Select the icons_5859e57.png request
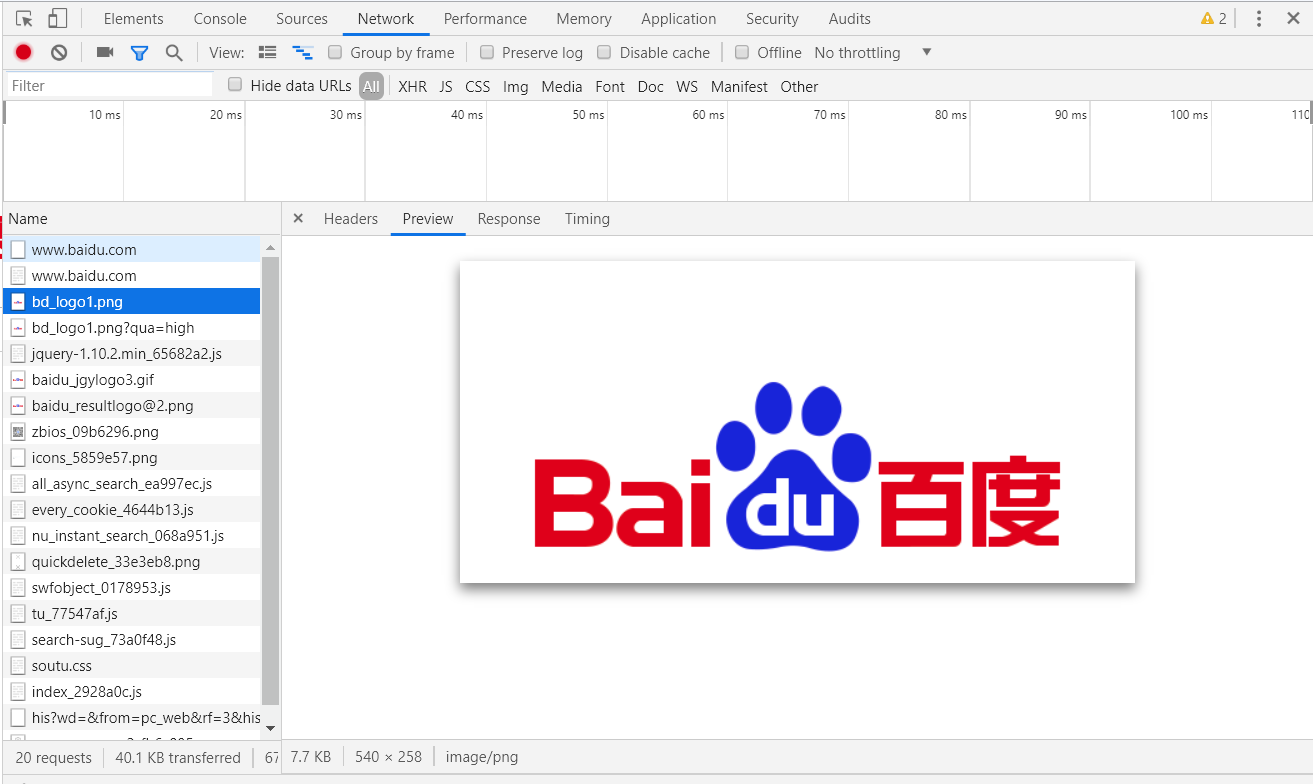Screen dimensions: 1313x784 131,457
